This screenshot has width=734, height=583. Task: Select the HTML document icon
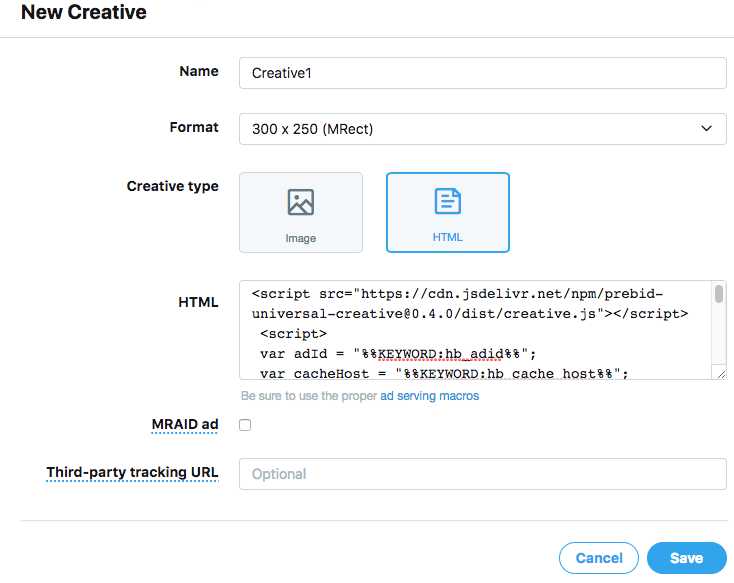click(447, 202)
